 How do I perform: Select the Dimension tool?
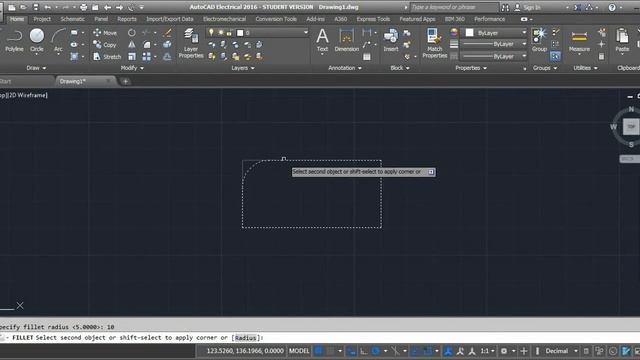click(x=347, y=40)
